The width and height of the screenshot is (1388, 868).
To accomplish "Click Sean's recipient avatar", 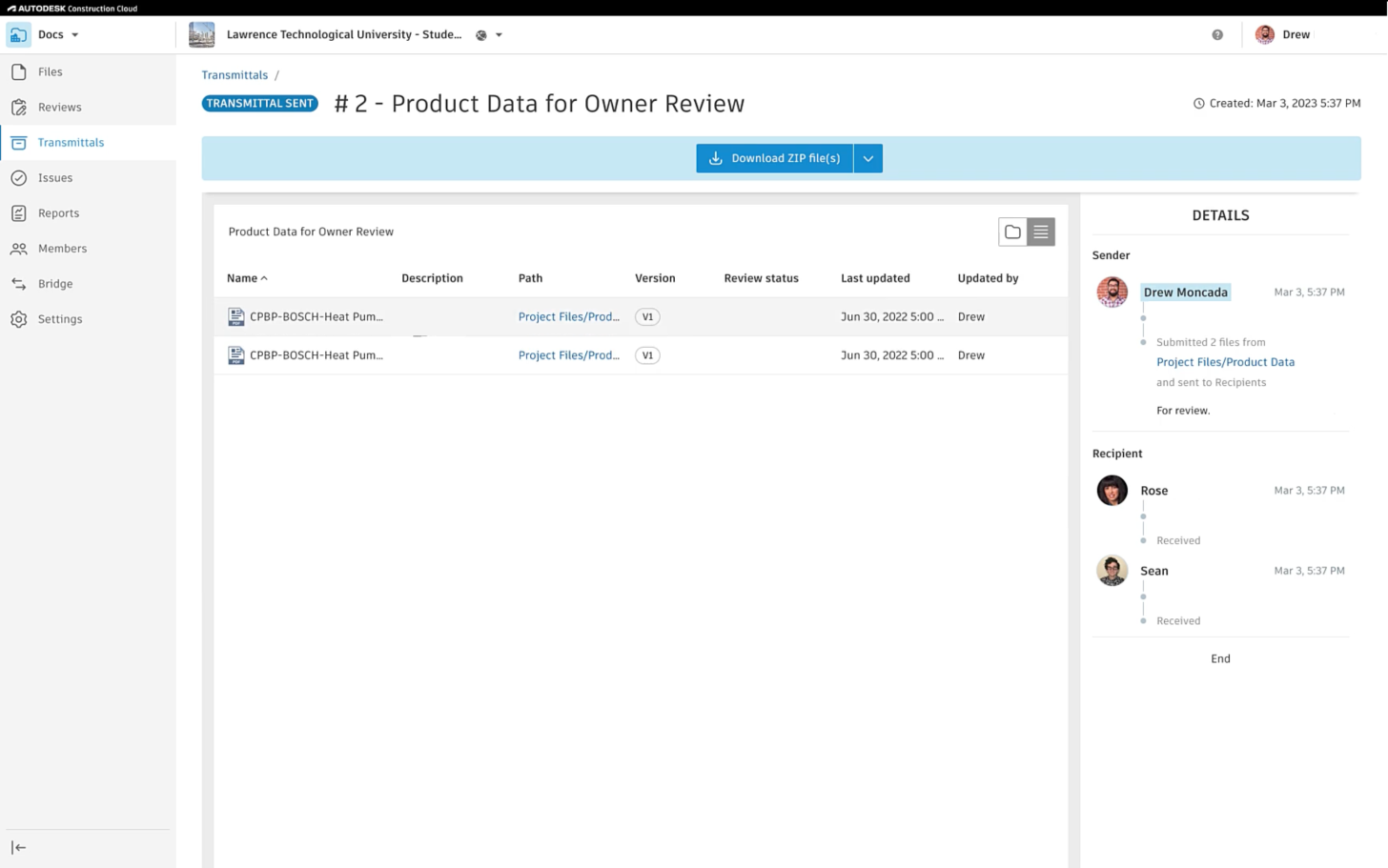I will [1112, 571].
